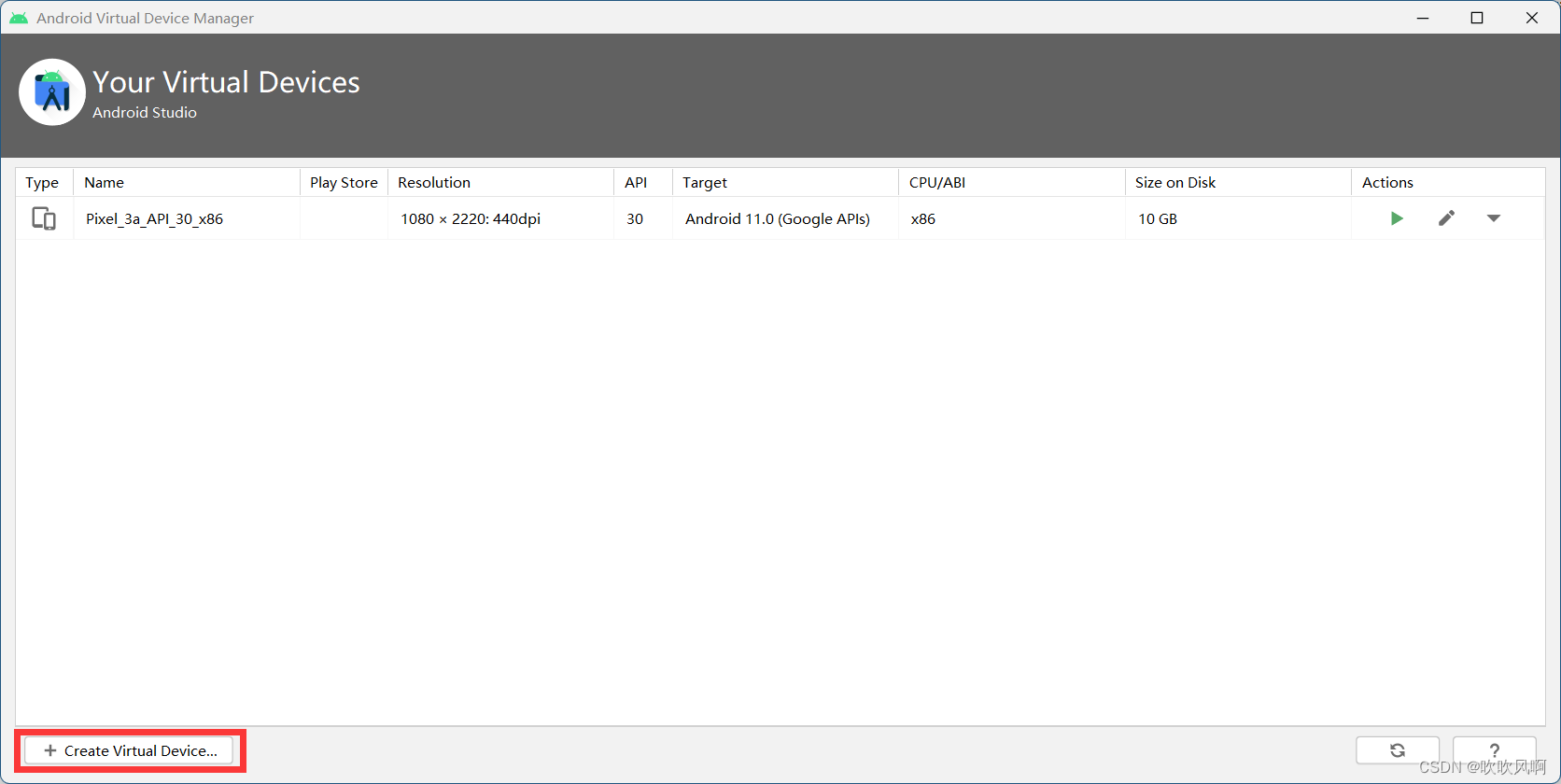Sort by the CPU/ABI column header

[x=1012, y=182]
